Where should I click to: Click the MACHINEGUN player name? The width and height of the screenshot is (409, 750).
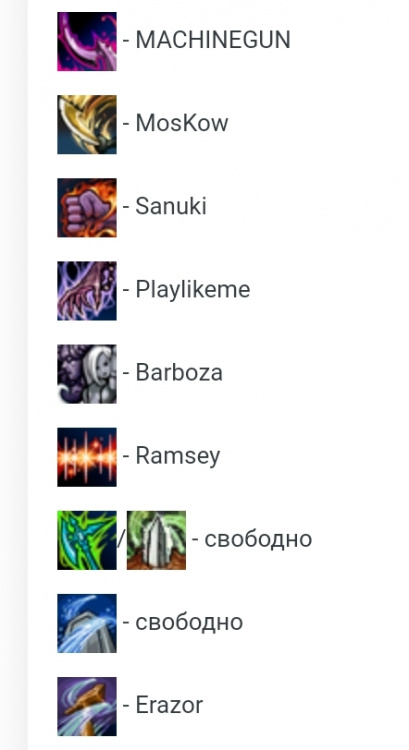point(213,40)
